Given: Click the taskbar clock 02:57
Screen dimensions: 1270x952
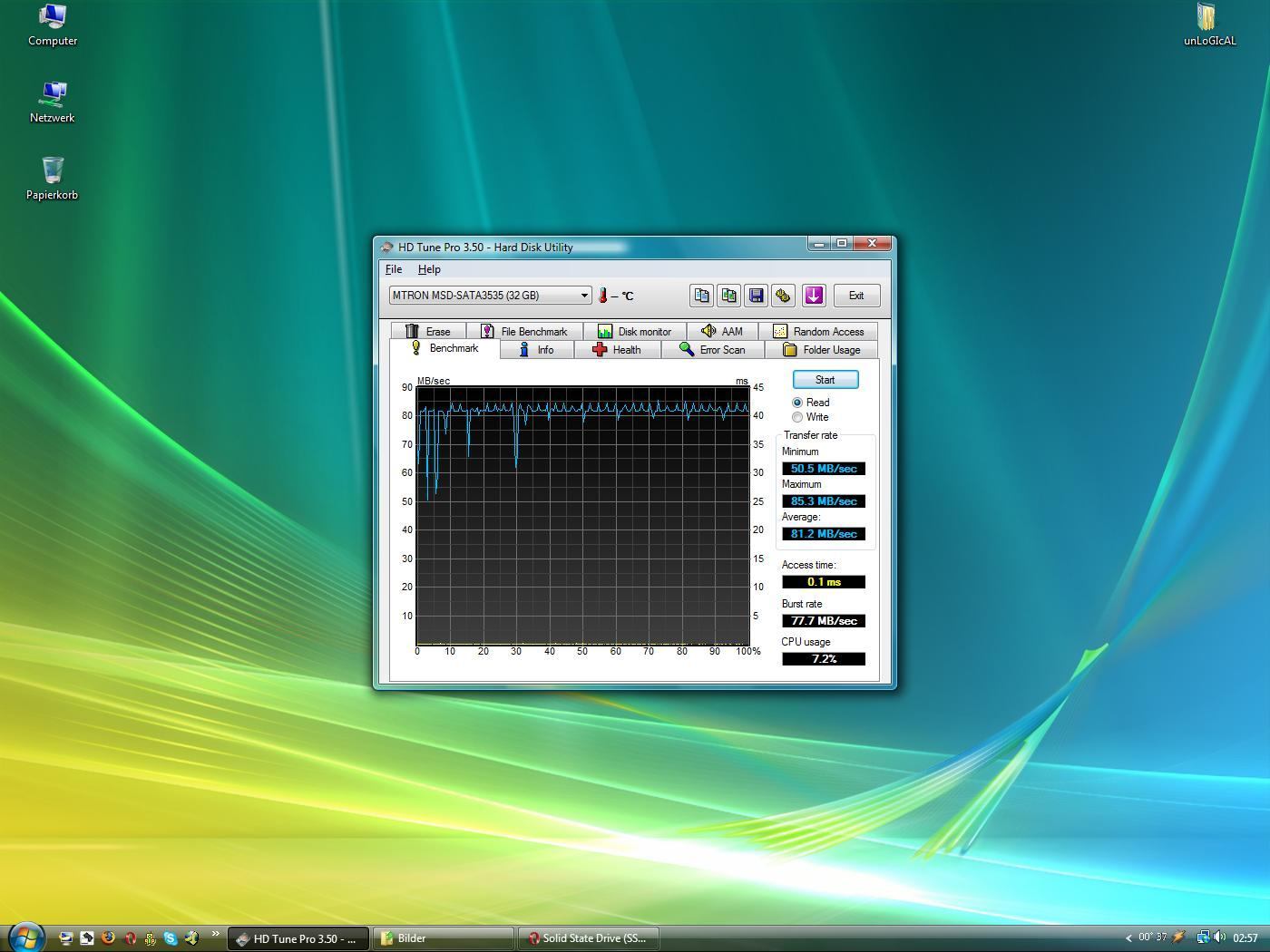Looking at the screenshot, I should coord(1245,938).
